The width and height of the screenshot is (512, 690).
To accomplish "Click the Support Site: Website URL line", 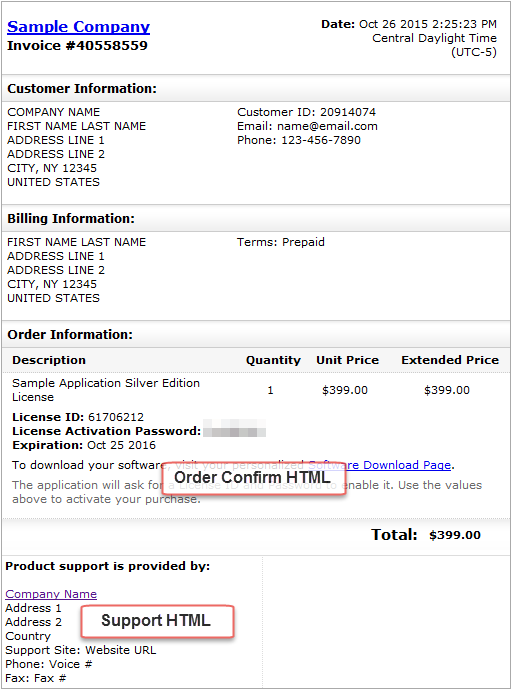I will coord(80,650).
